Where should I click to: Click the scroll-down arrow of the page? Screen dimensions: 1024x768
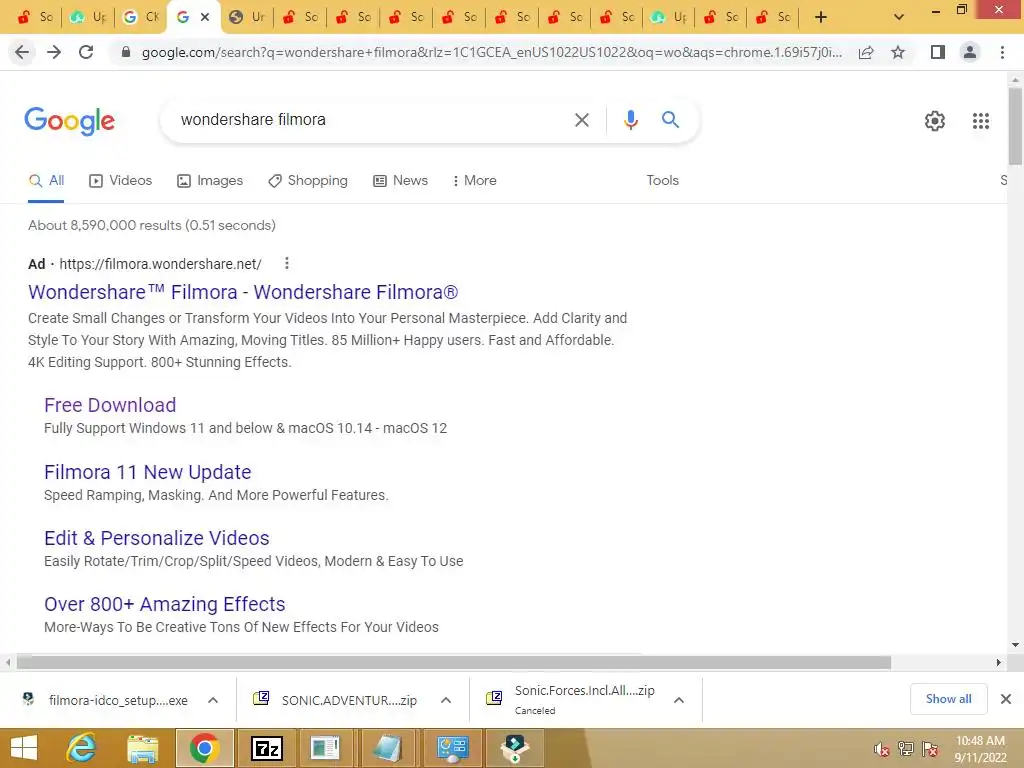tap(1015, 645)
